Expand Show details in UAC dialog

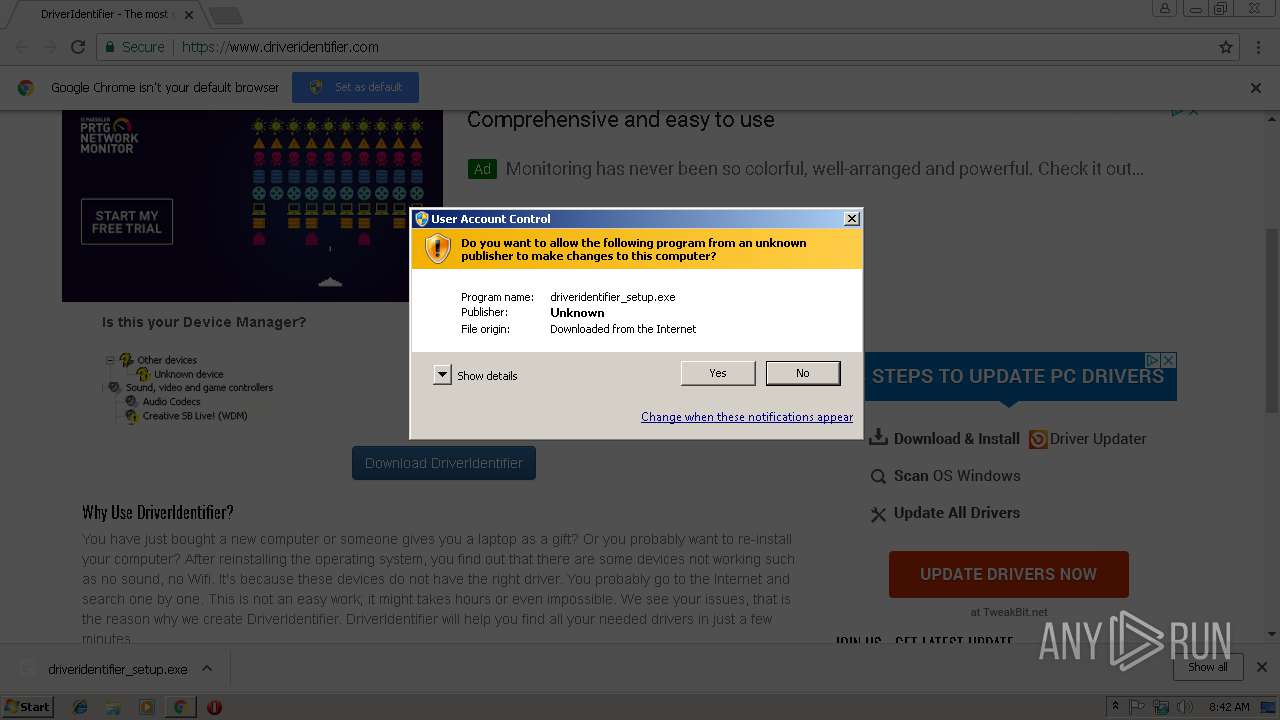click(443, 375)
